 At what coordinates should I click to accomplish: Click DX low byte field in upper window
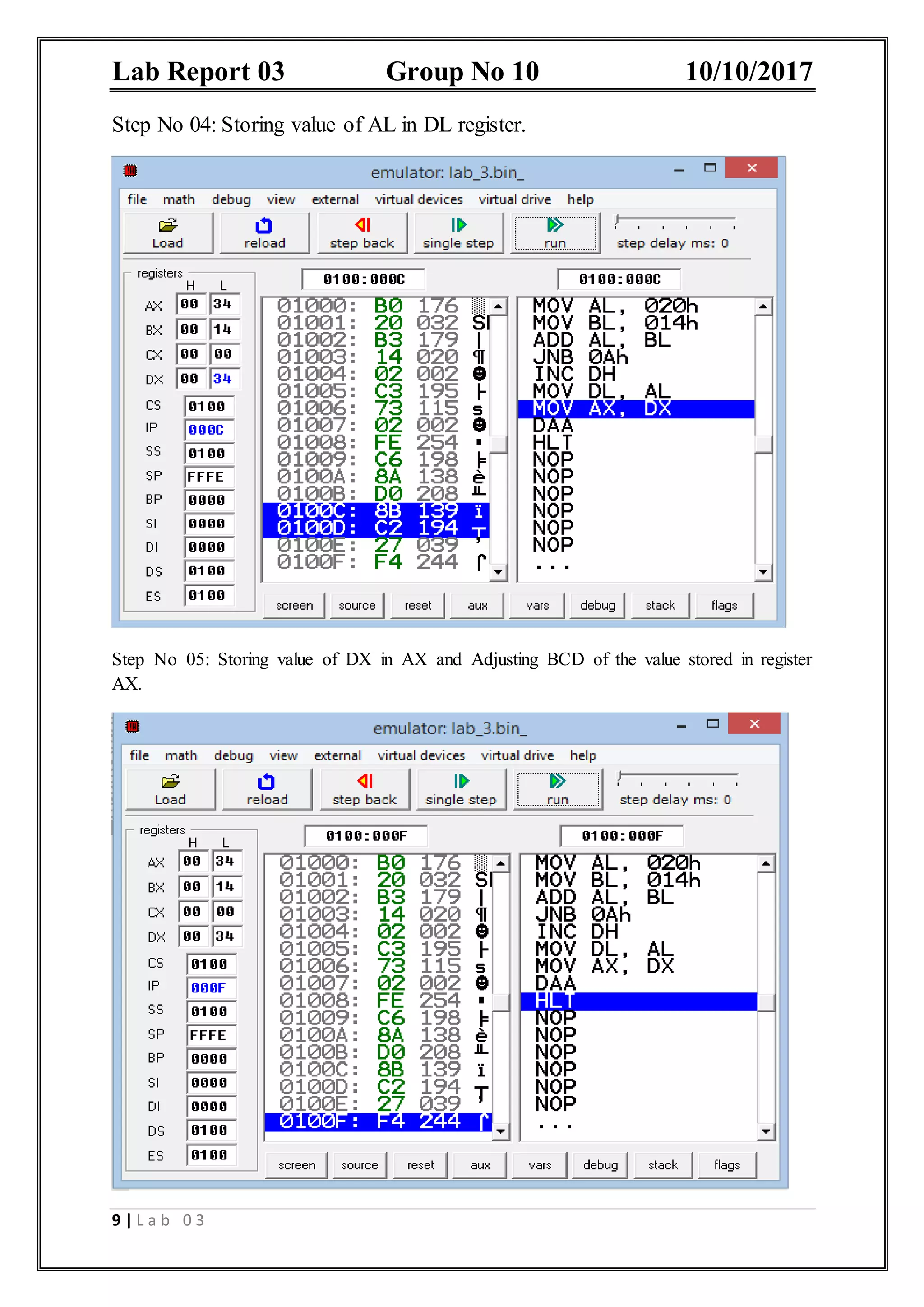[x=225, y=379]
